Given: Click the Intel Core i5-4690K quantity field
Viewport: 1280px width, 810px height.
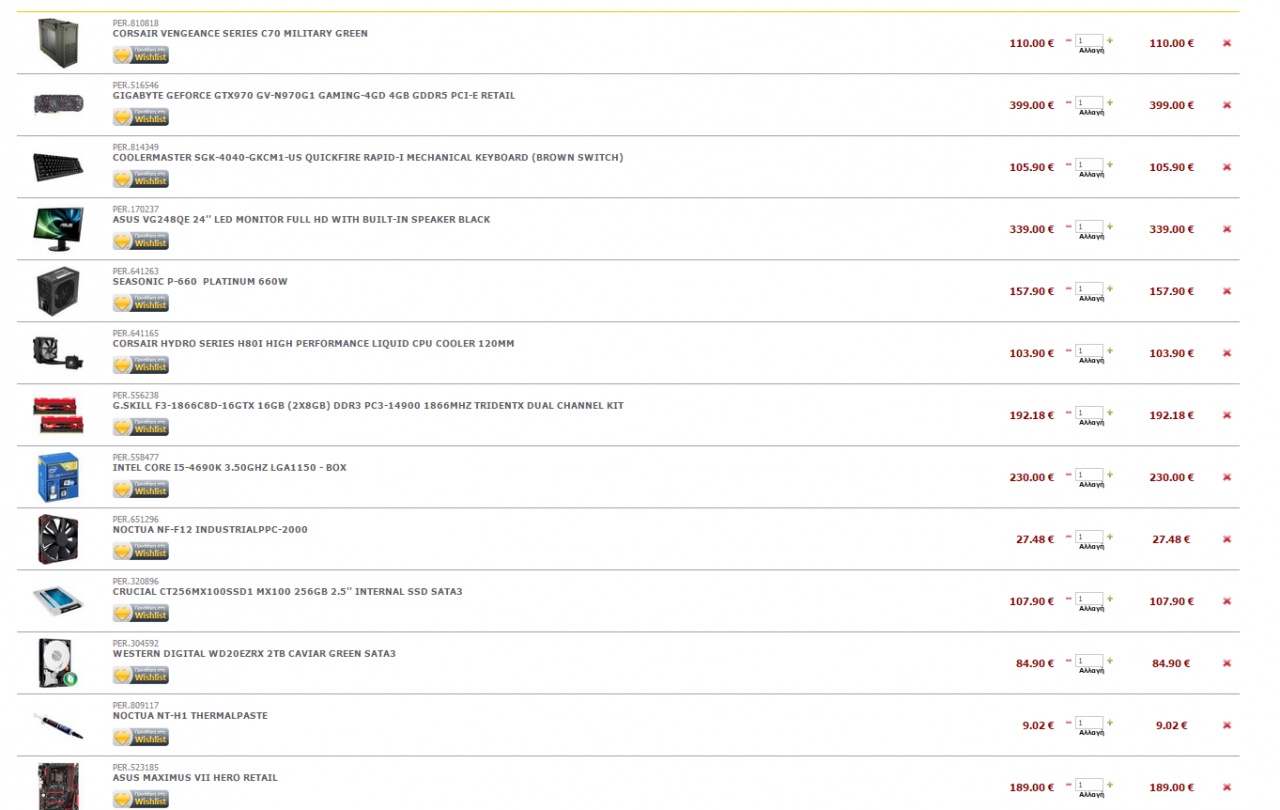Looking at the screenshot, I should (1089, 475).
